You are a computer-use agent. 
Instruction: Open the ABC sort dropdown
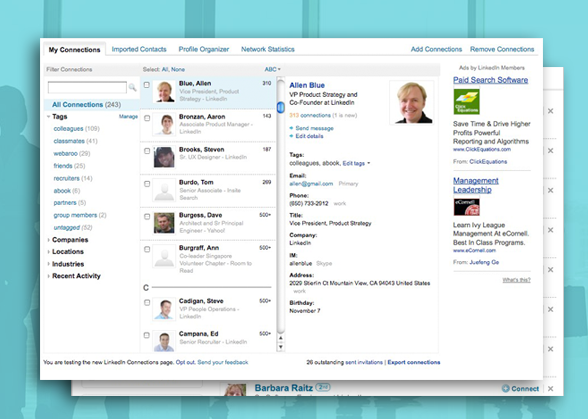[273, 69]
